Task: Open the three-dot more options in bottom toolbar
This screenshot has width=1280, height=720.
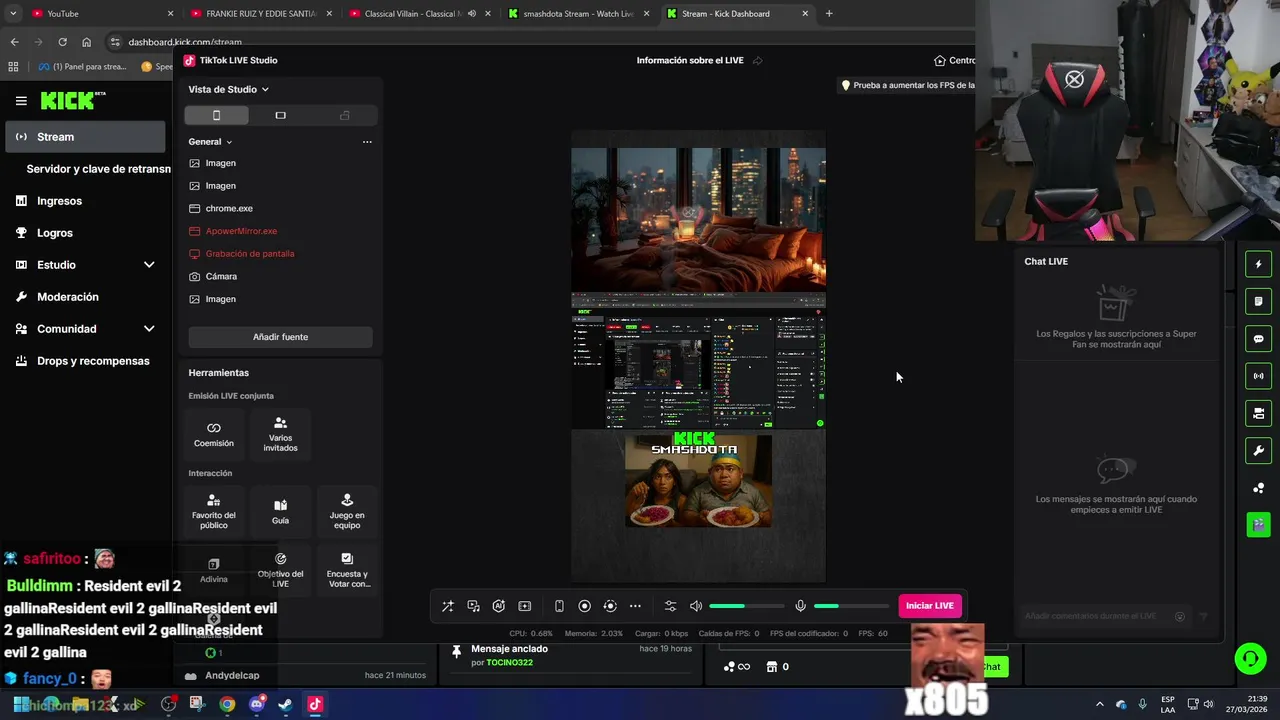Action: (x=635, y=606)
